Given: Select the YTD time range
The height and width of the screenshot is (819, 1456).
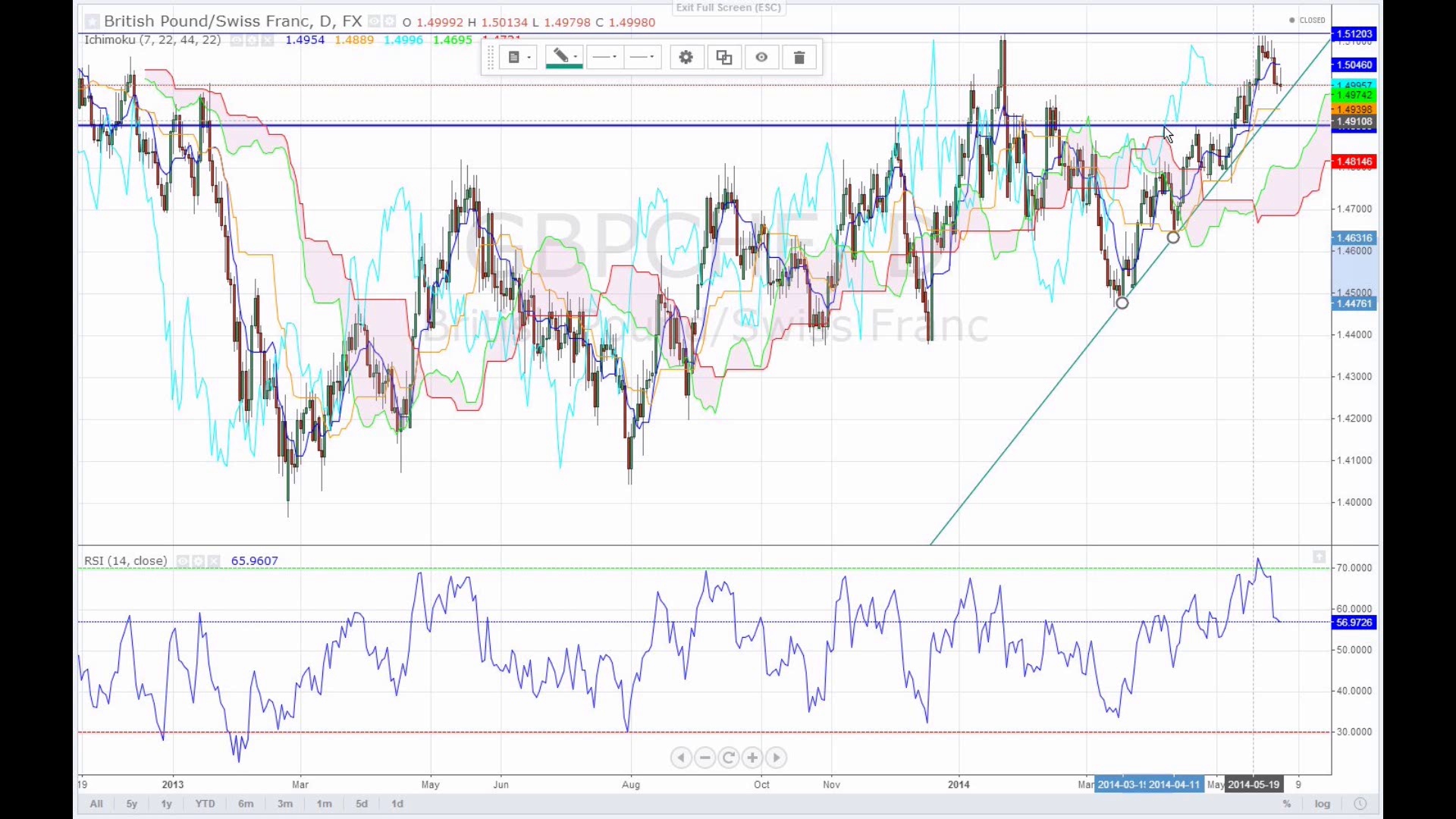Looking at the screenshot, I should pyautogui.click(x=205, y=804).
